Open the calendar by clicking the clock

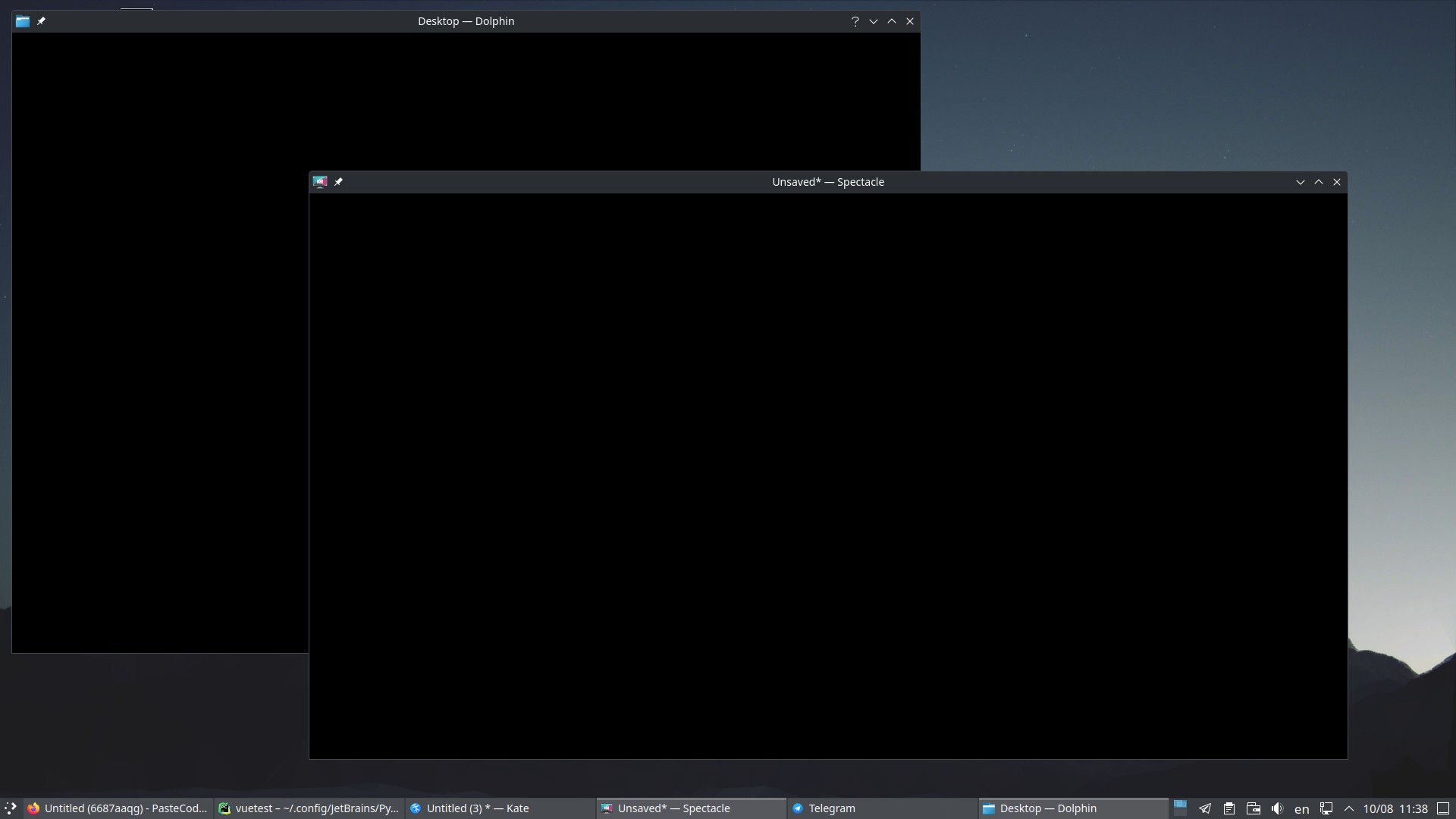tap(1394, 808)
